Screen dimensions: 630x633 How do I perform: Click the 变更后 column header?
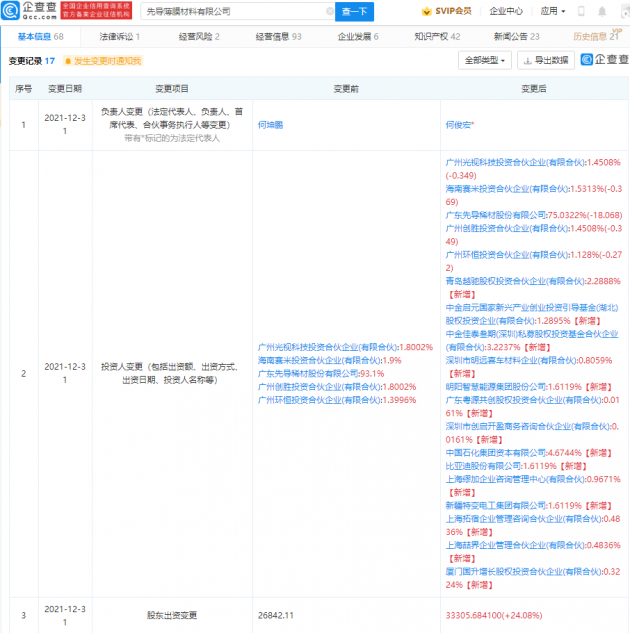pyautogui.click(x=534, y=89)
